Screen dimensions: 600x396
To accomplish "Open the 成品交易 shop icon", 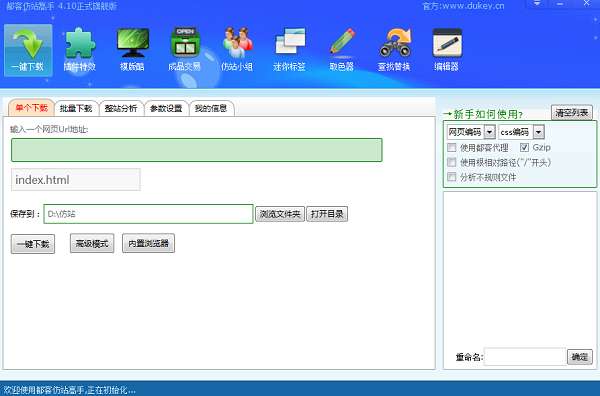I will [185, 51].
